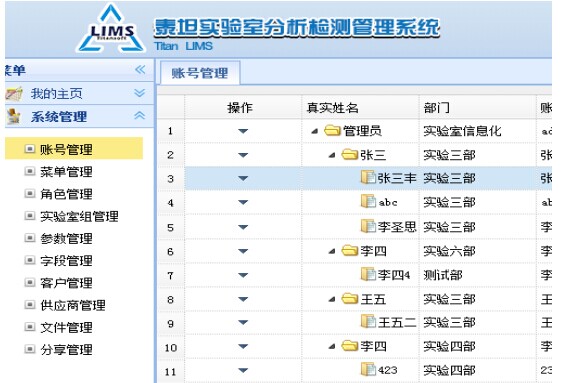
Task: Open the operation dropdown in row 3
Action: point(243,178)
